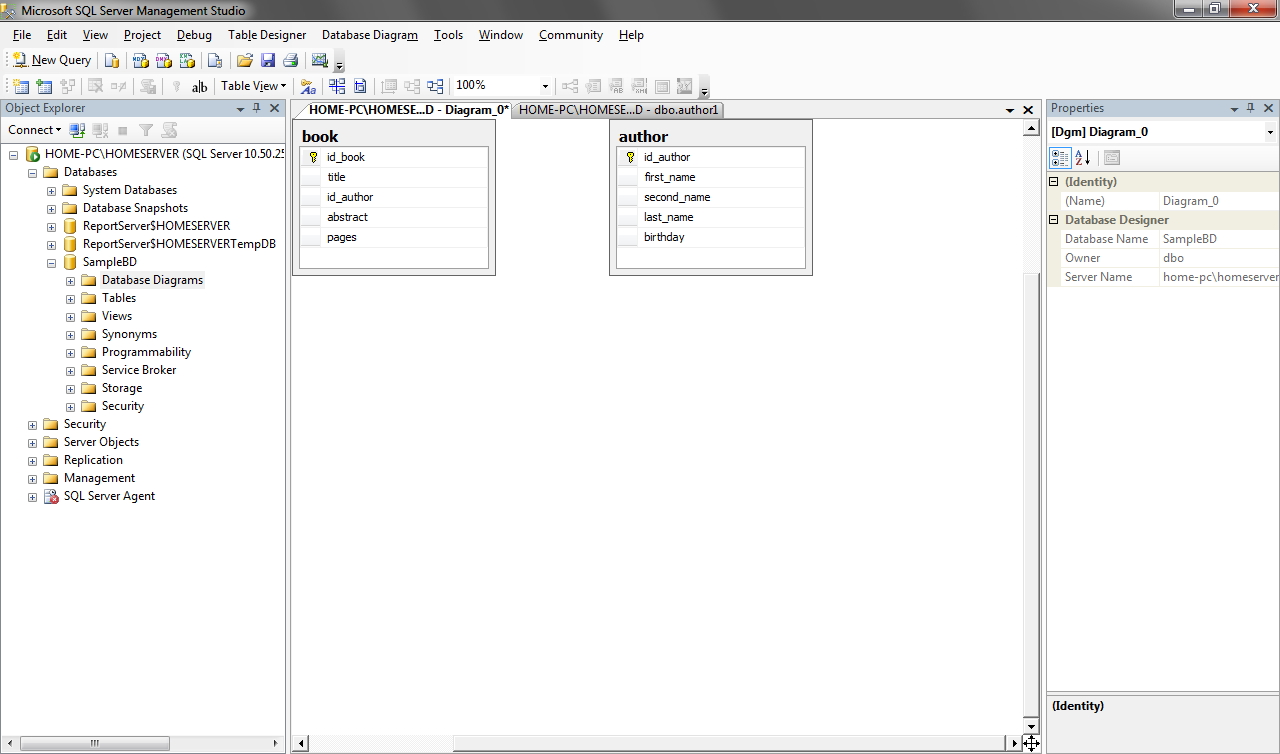Select ReportServer$HOMESERVERTempDB database
The height and width of the screenshot is (754, 1280).
point(179,244)
